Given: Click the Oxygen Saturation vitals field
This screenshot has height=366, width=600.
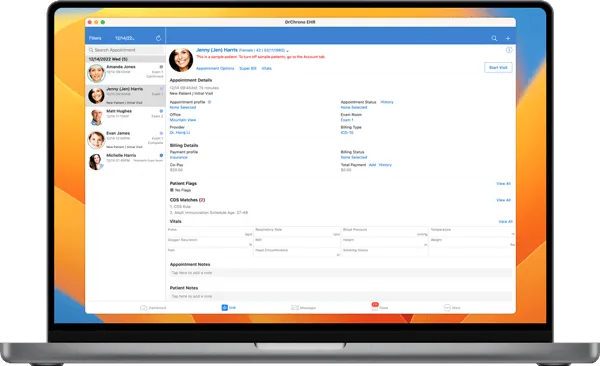Looking at the screenshot, I should tap(210, 242).
